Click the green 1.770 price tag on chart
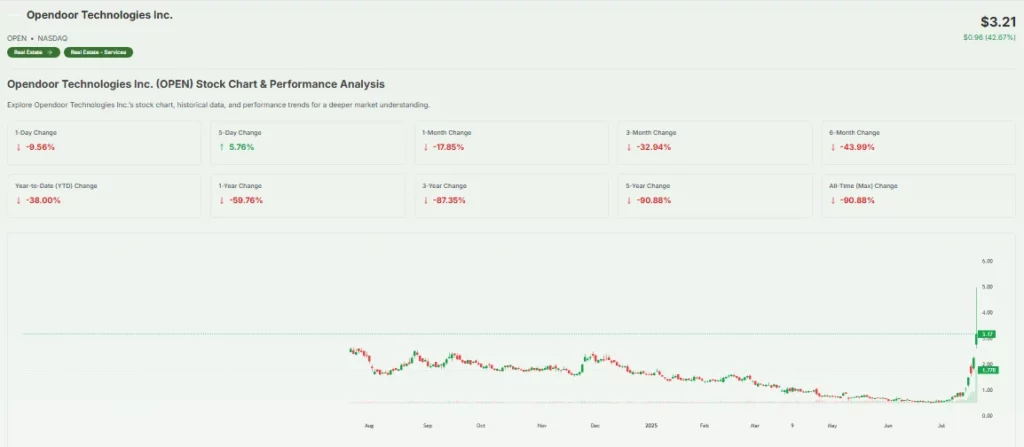 [989, 371]
